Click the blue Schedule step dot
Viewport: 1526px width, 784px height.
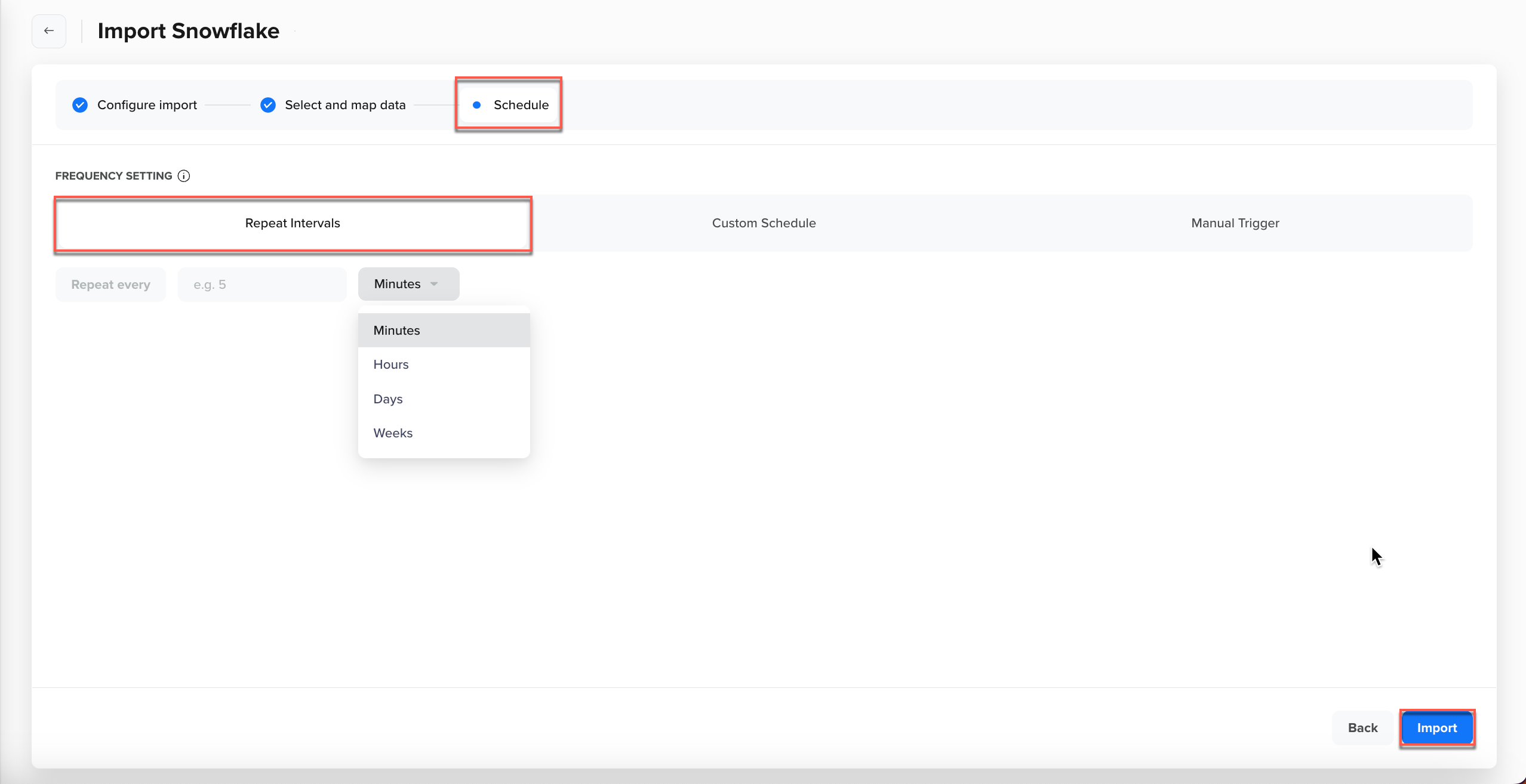click(x=476, y=105)
